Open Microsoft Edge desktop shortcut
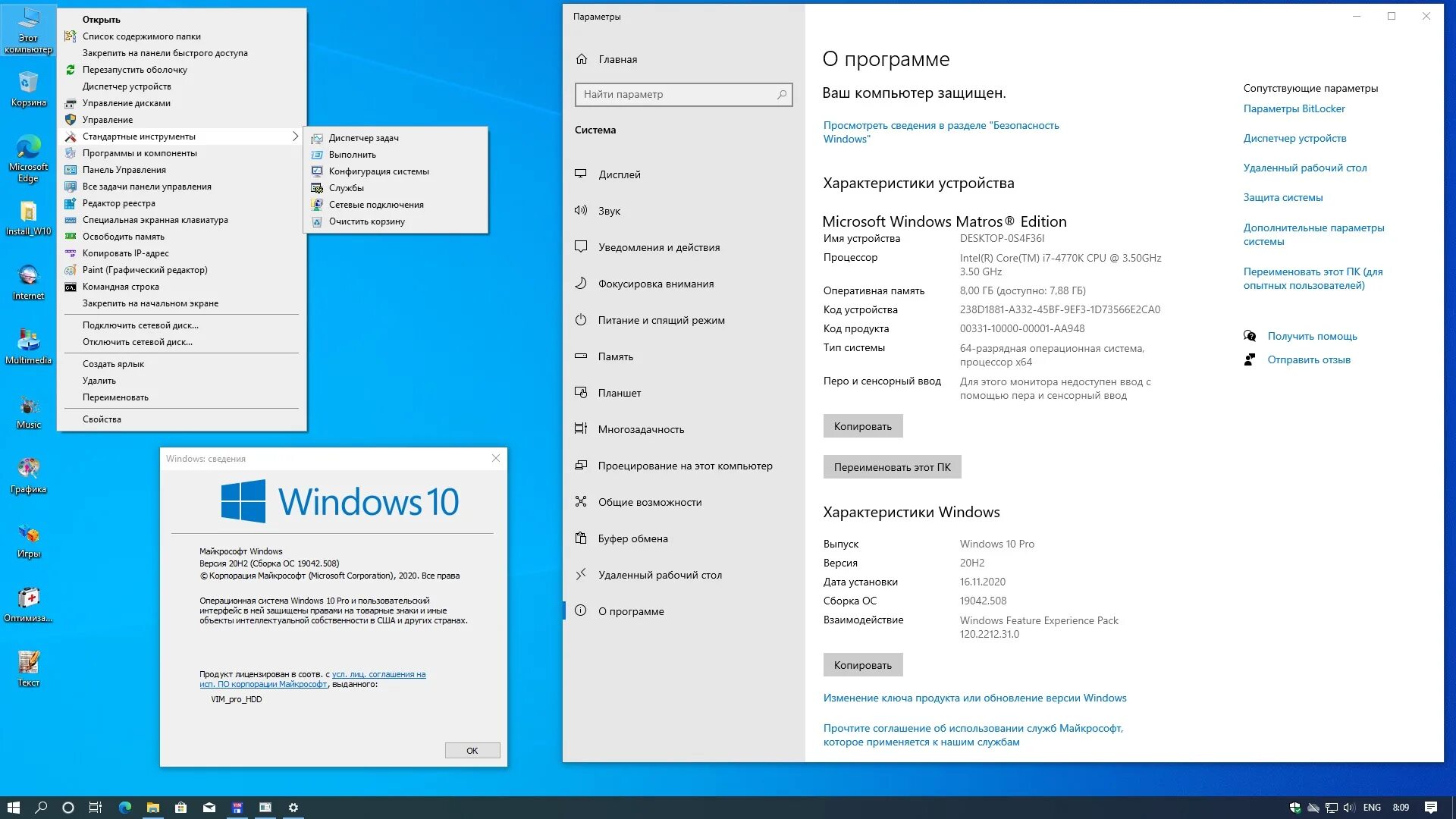Screen dimensions: 1456x819 click(28, 158)
